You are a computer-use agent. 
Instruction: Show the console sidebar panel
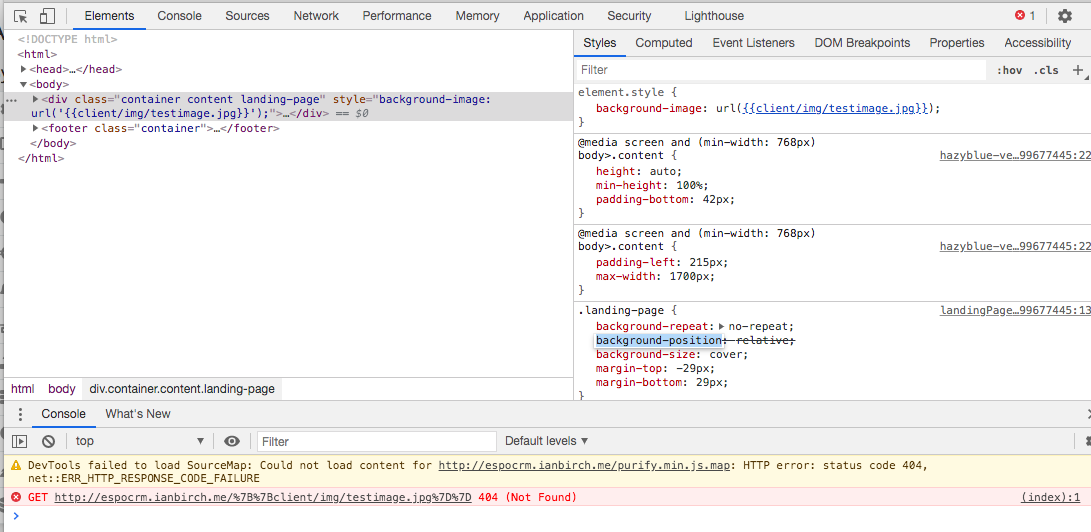click(20, 441)
